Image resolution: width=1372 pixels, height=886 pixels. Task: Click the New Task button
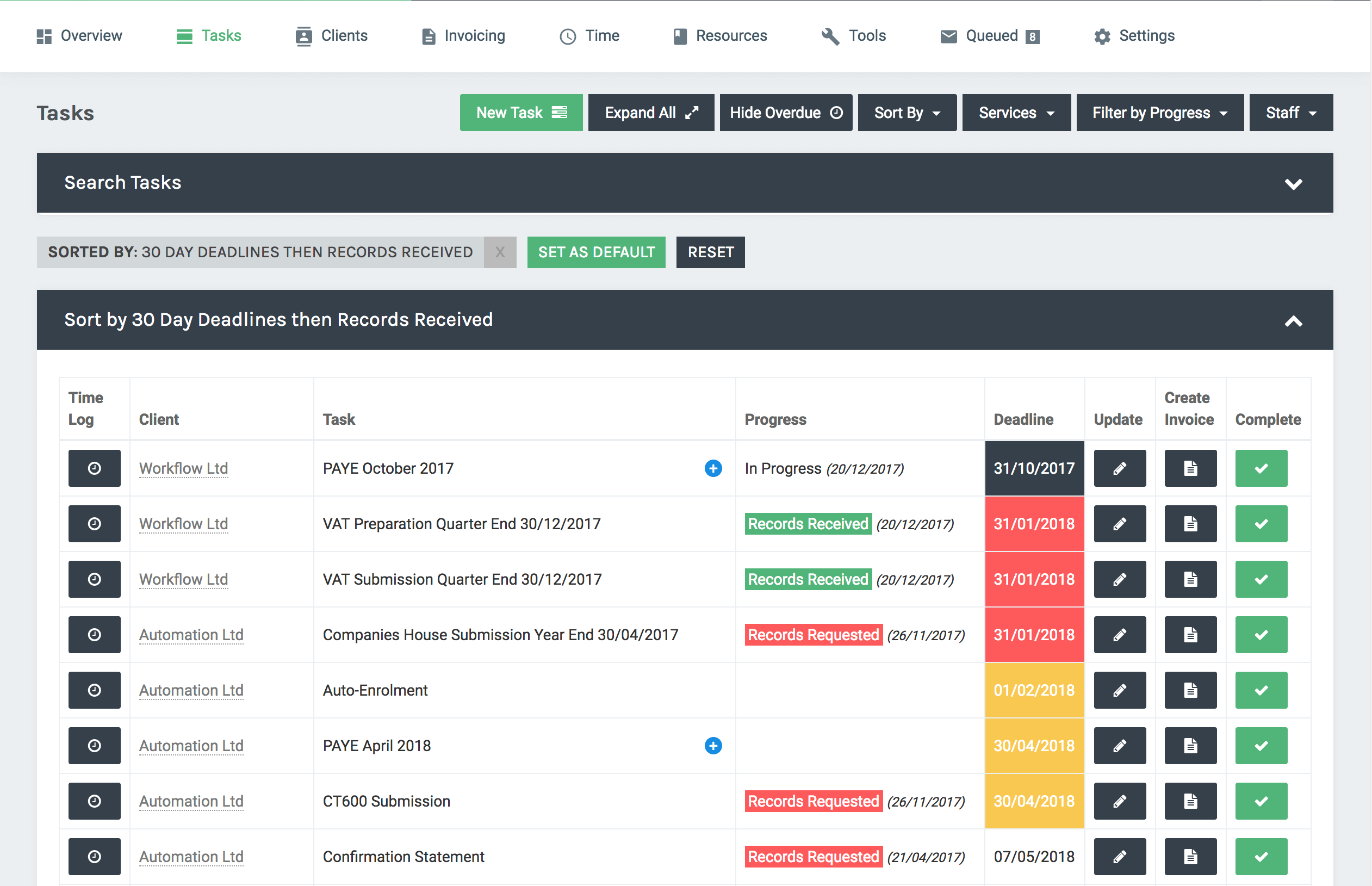pyautogui.click(x=520, y=113)
